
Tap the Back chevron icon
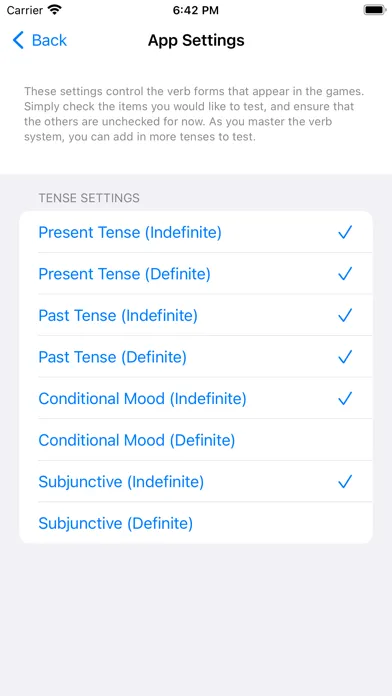tap(18, 40)
